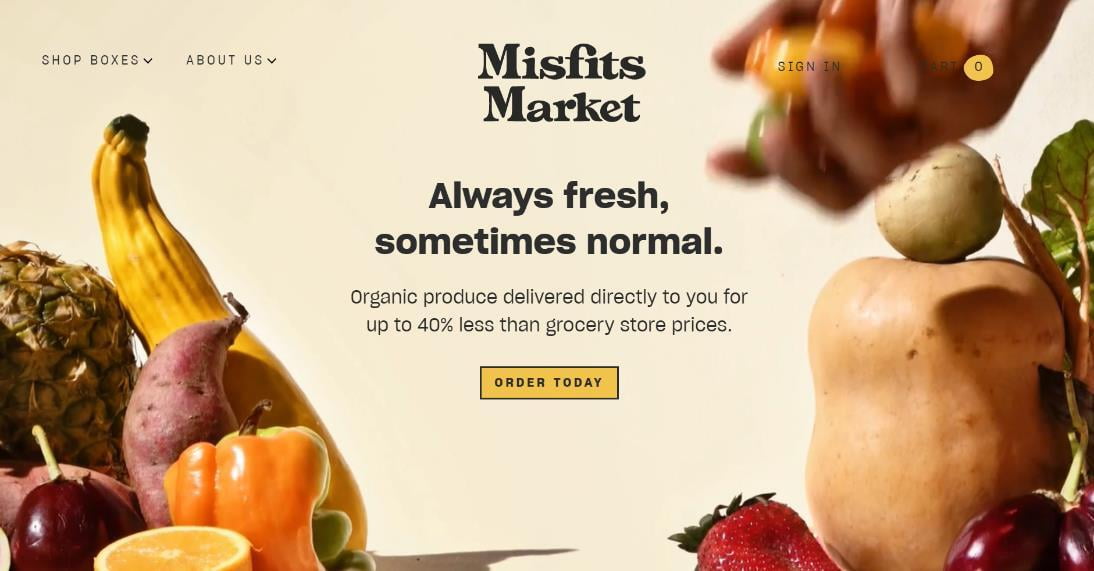Open the Shop Boxes menu label
This screenshot has width=1094, height=571.
[x=91, y=60]
